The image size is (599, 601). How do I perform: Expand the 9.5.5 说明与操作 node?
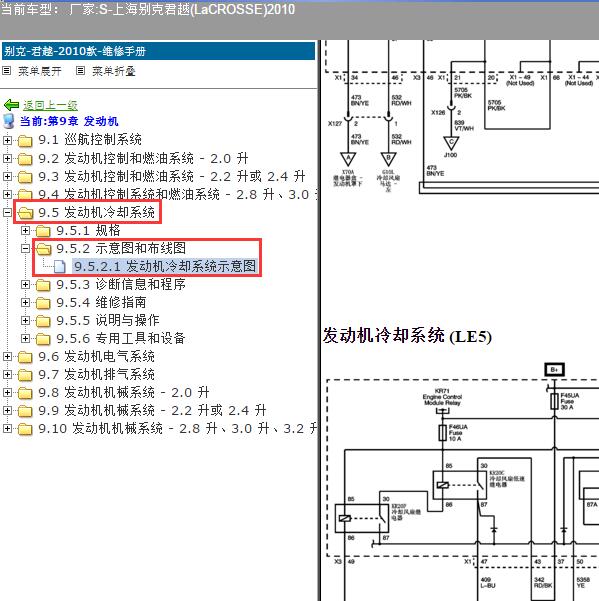tap(25, 320)
